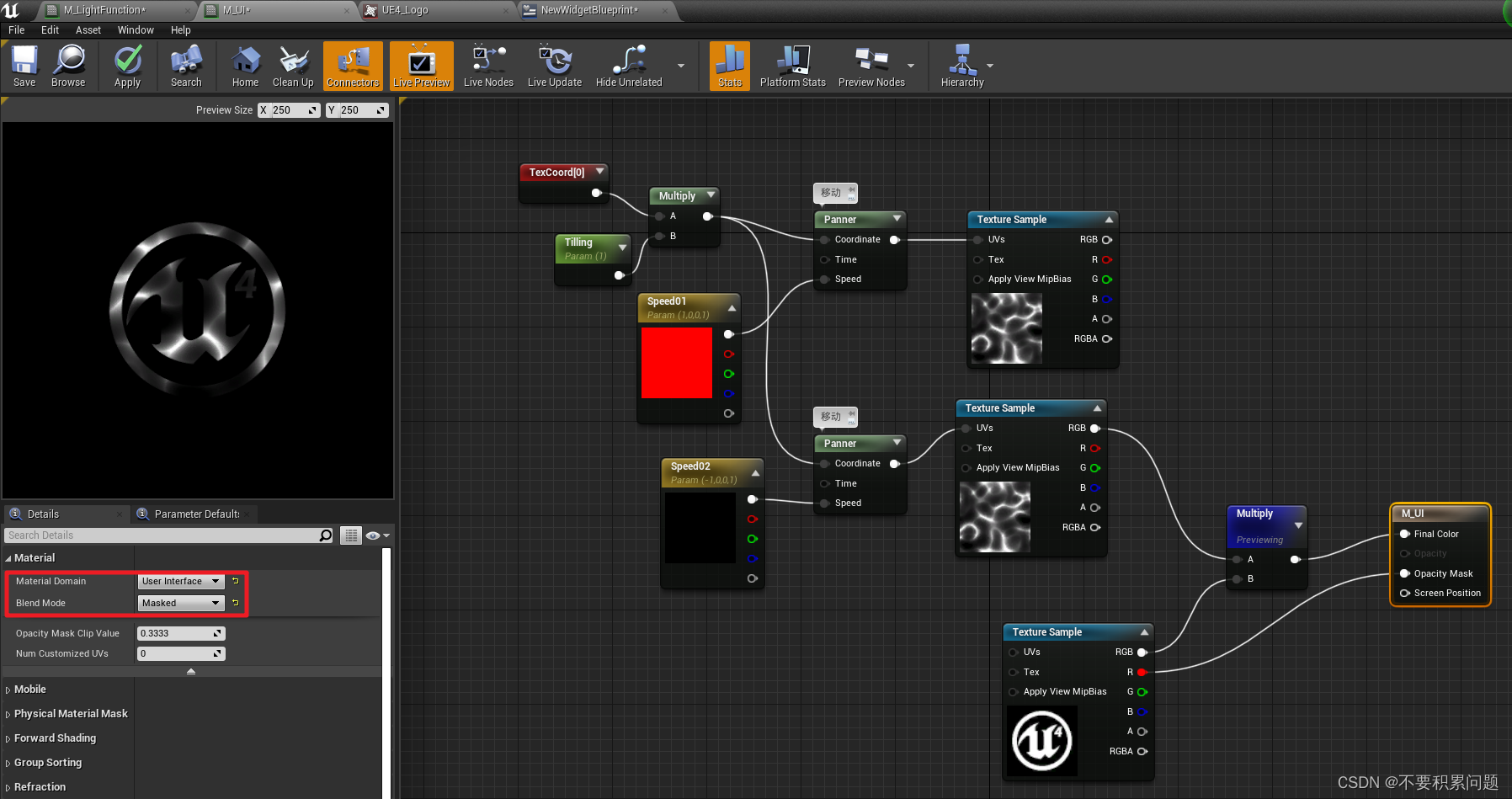
Task: Click the red Speed01 color swatch
Action: coord(677,363)
